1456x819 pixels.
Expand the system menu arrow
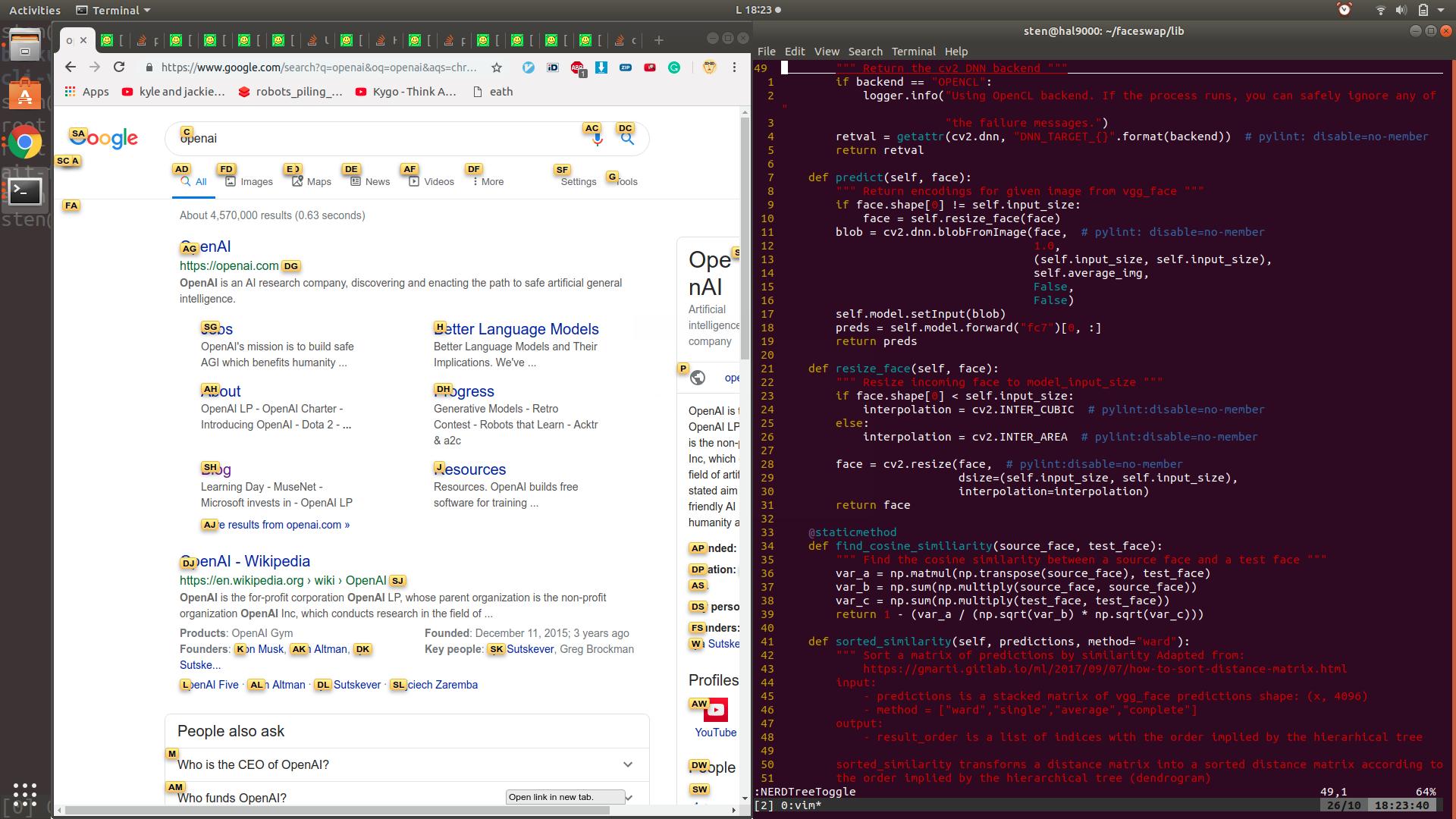(1441, 10)
